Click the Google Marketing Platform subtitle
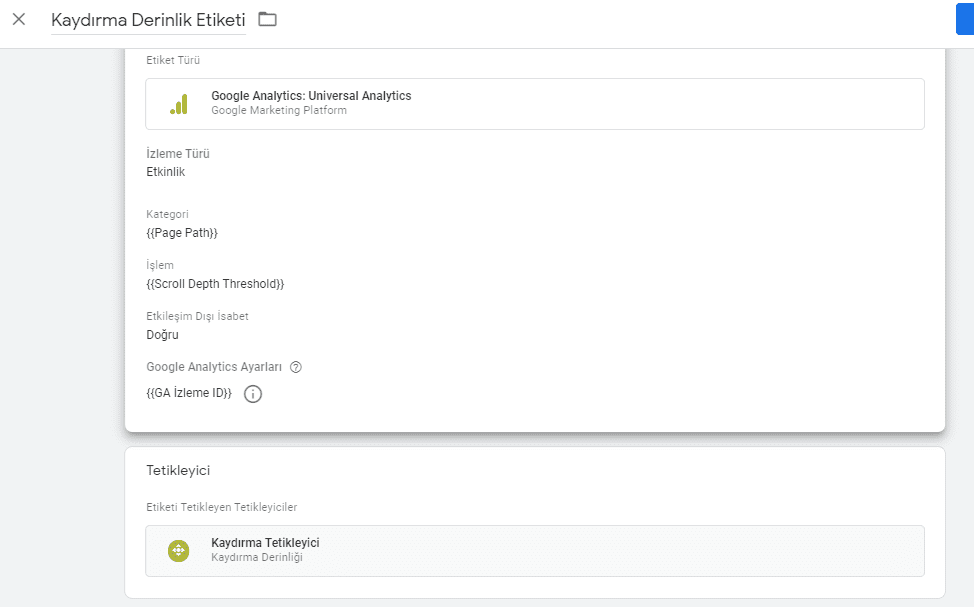Image resolution: width=974 pixels, height=607 pixels. [x=279, y=111]
